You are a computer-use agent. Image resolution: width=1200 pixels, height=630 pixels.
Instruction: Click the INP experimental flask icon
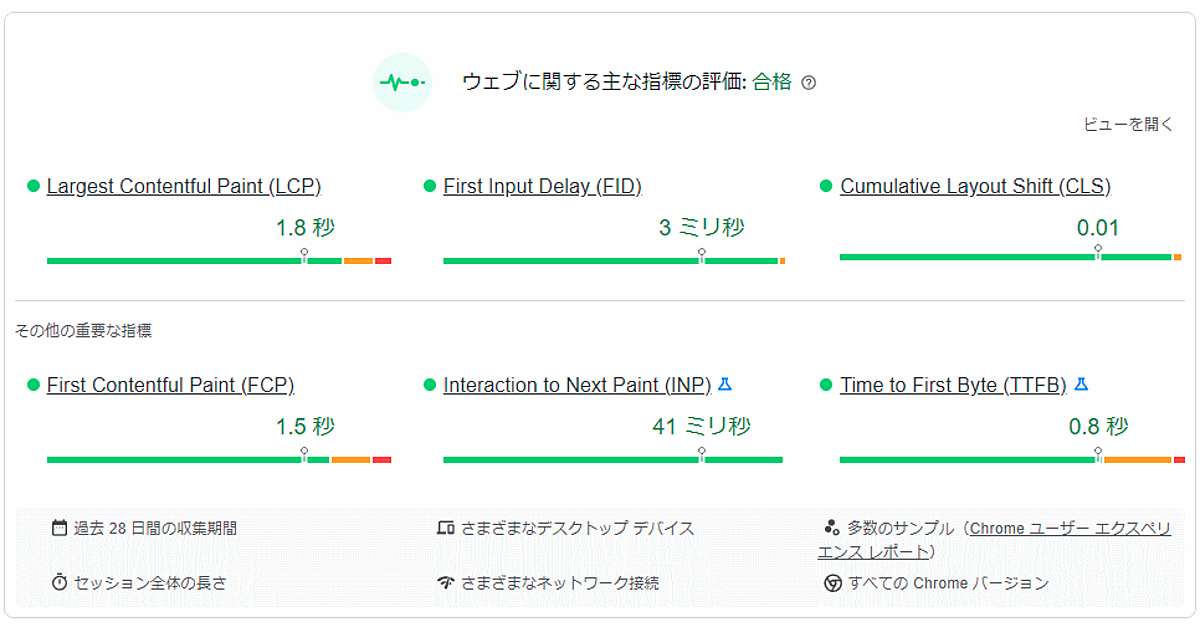[726, 384]
